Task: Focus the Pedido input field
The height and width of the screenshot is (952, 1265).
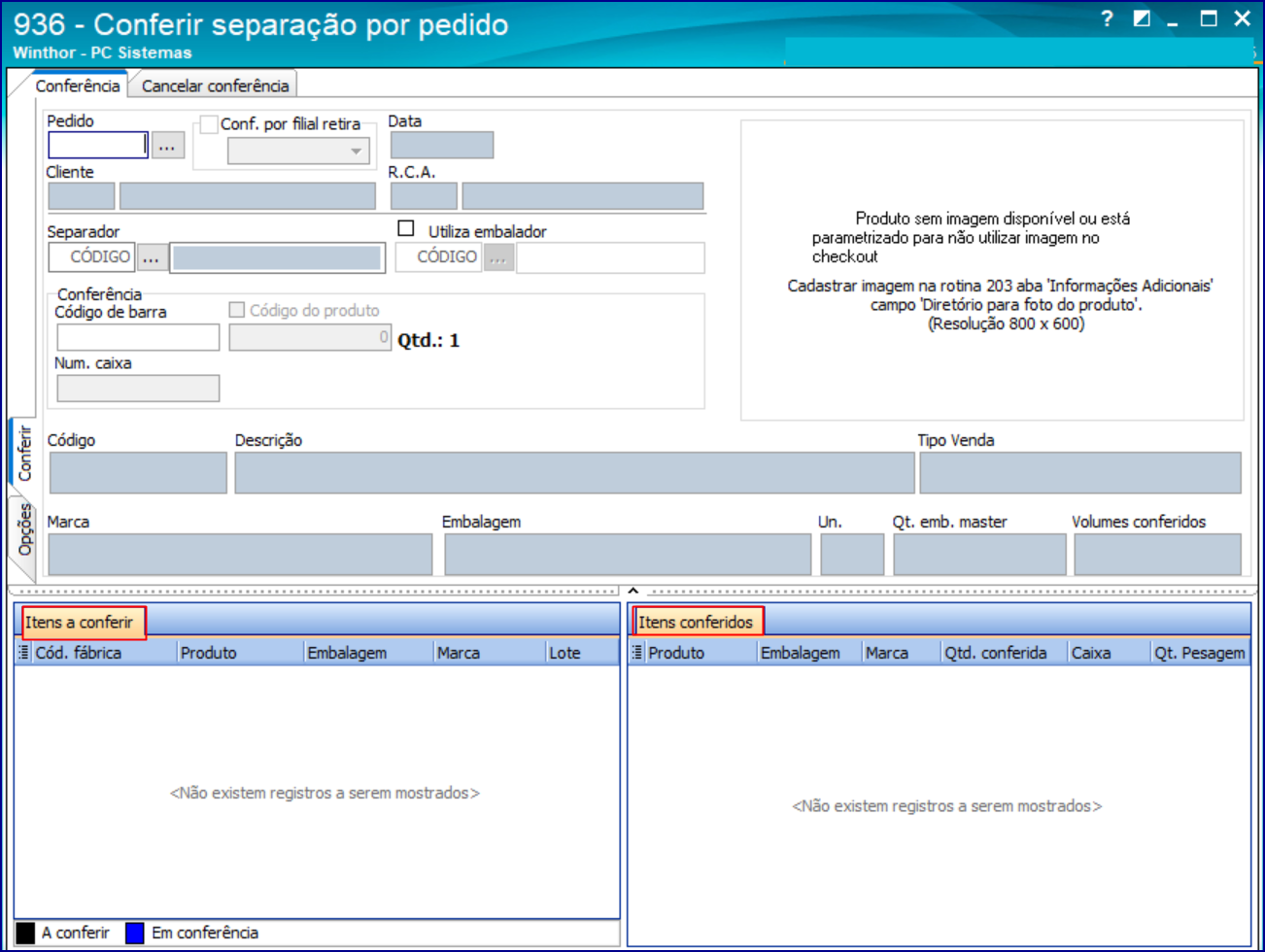Action: click(x=98, y=146)
